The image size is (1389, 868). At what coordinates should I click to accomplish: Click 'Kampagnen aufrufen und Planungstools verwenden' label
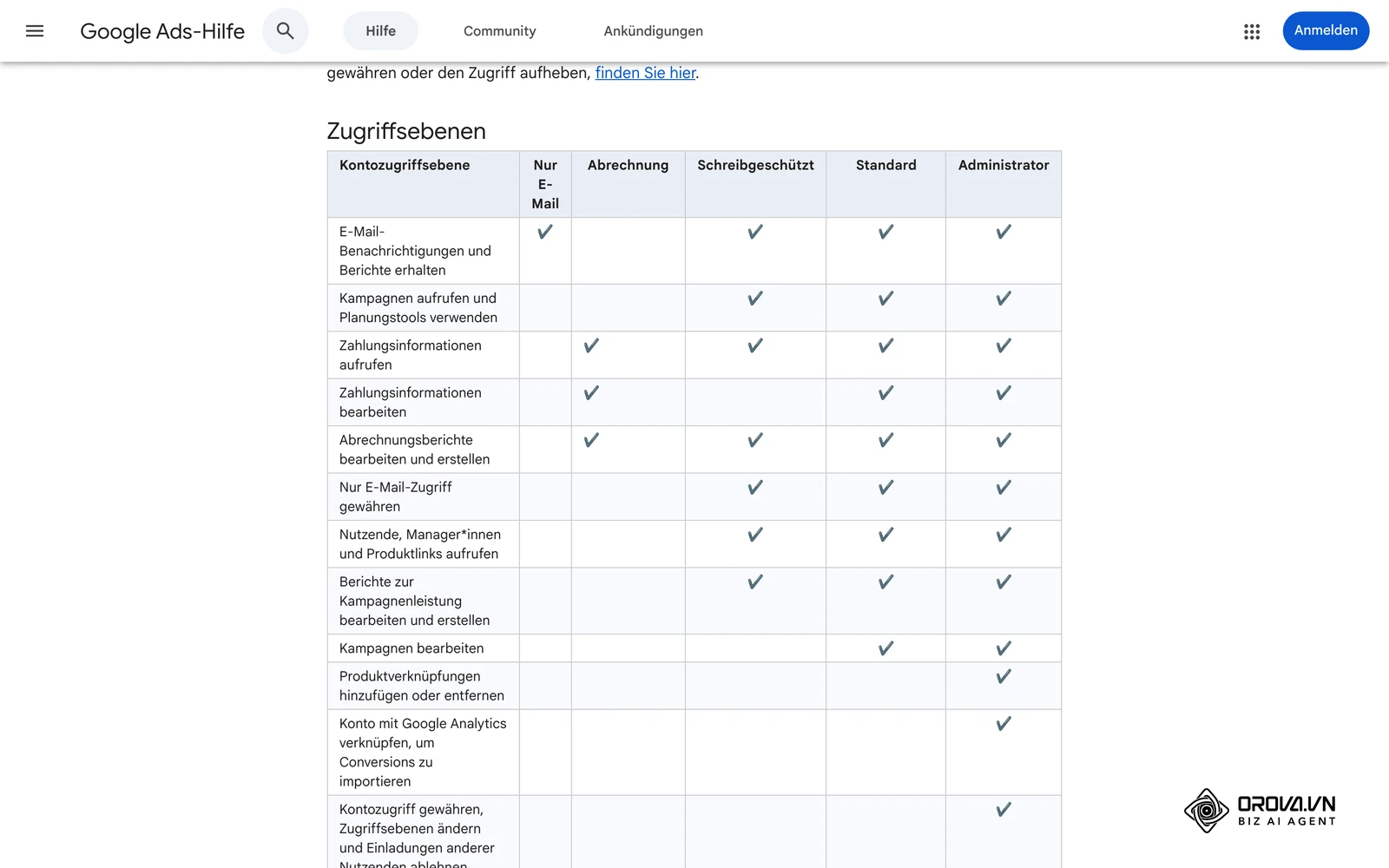418,308
